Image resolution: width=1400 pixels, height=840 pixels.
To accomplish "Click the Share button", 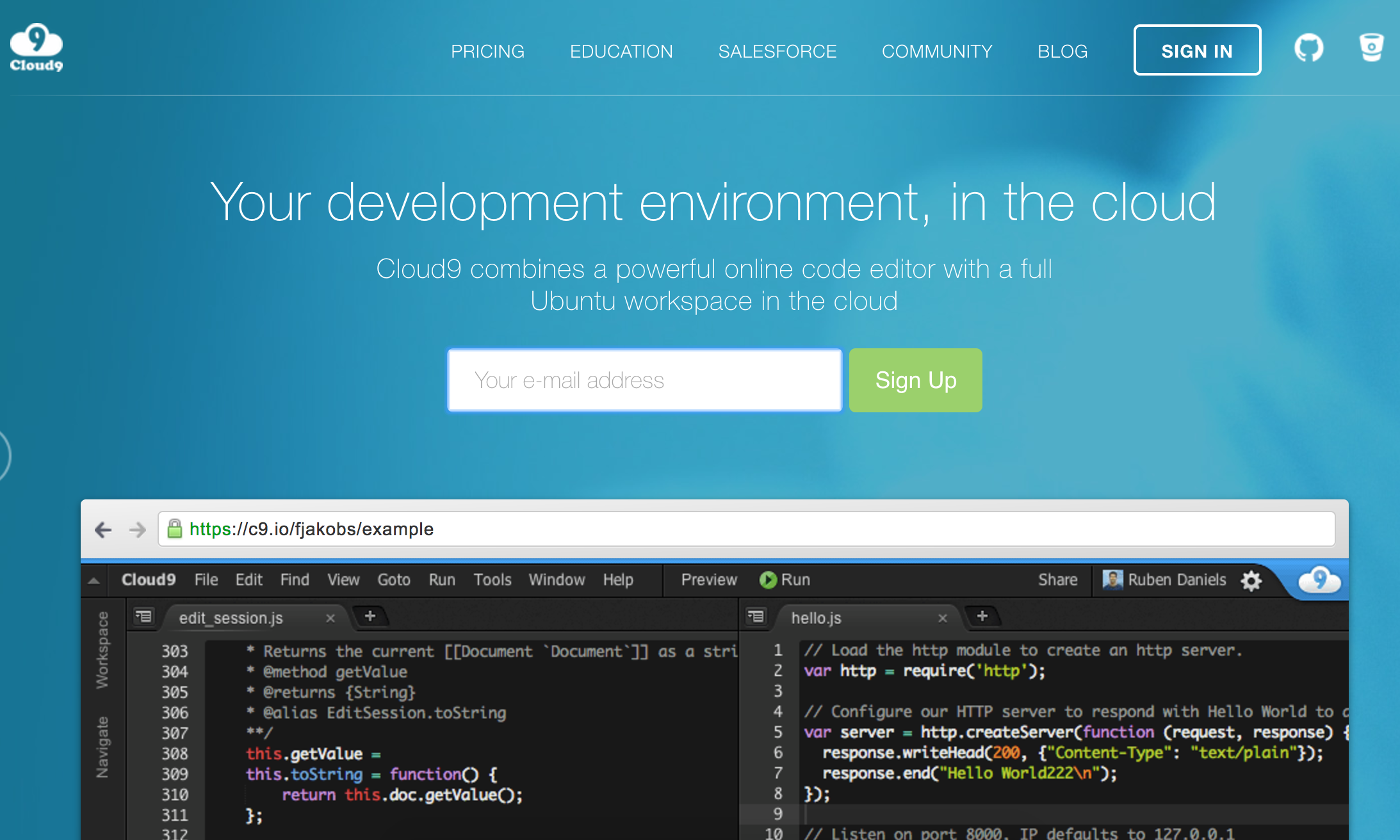I will (1057, 579).
